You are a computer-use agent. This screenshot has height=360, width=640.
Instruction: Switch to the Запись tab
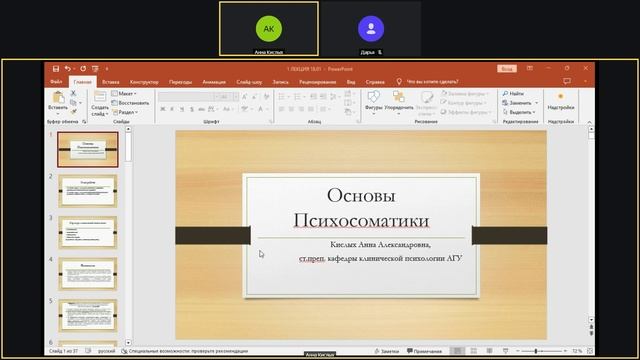280,82
